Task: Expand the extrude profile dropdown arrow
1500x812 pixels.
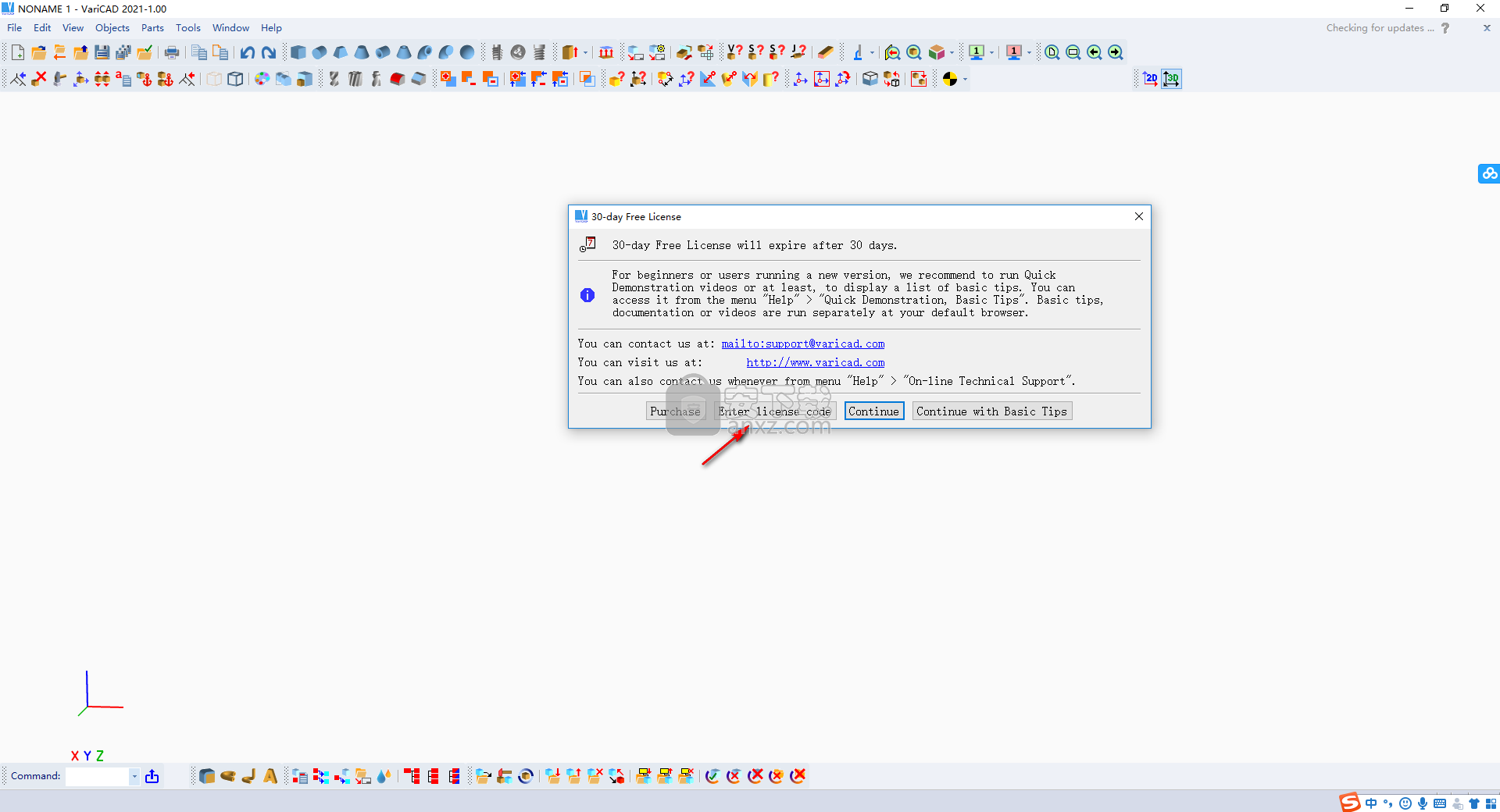Action: click(585, 52)
